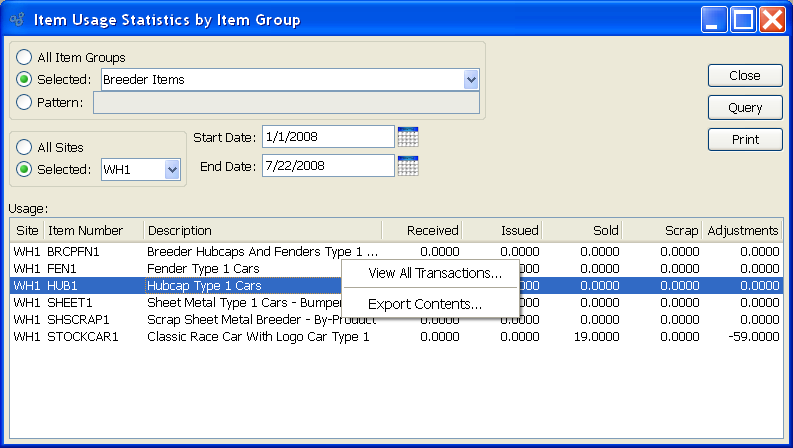Screen dimensions: 793x448
Task: Click into the Start Date field
Action: 328,136
